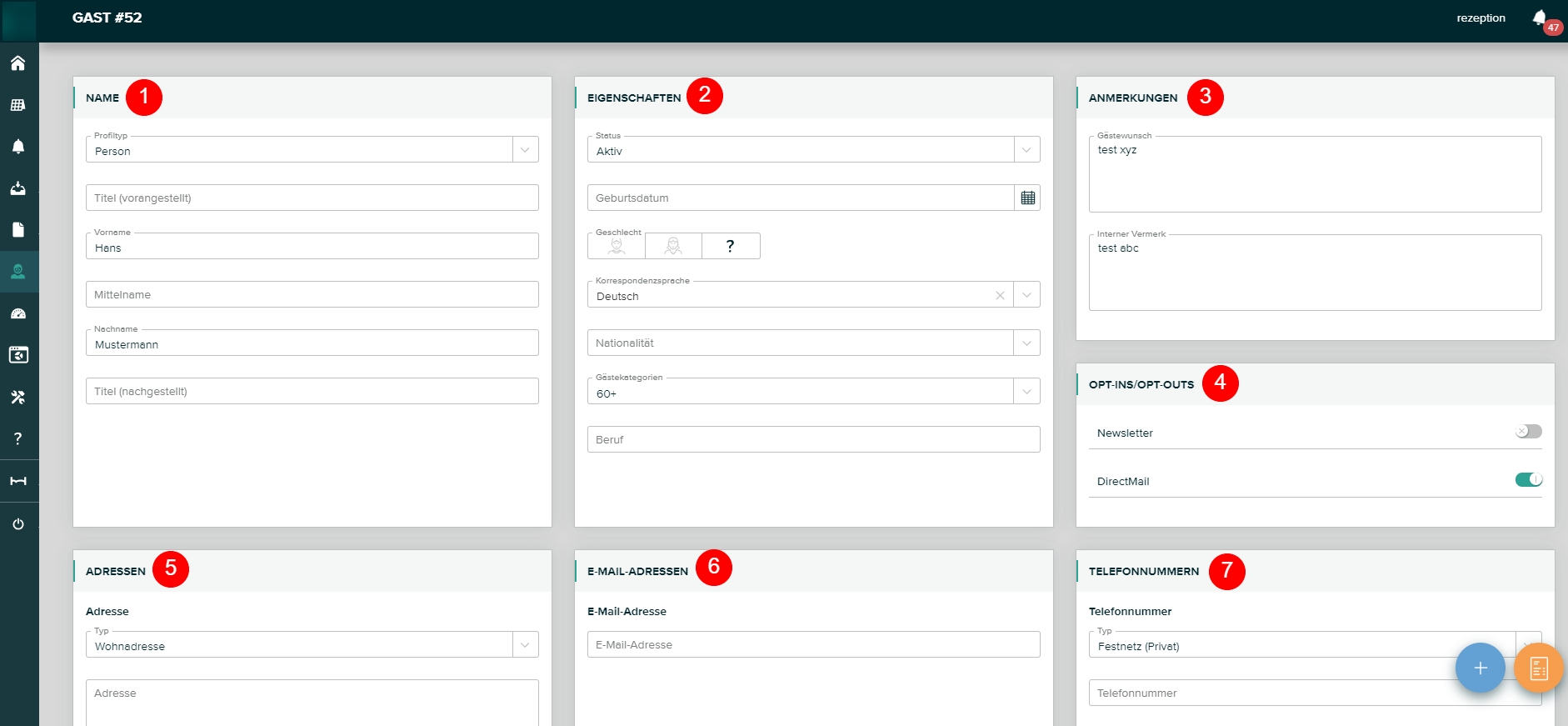This screenshot has width=1568, height=726.
Task: Click the power icon in the sidebar
Action: 17,524
